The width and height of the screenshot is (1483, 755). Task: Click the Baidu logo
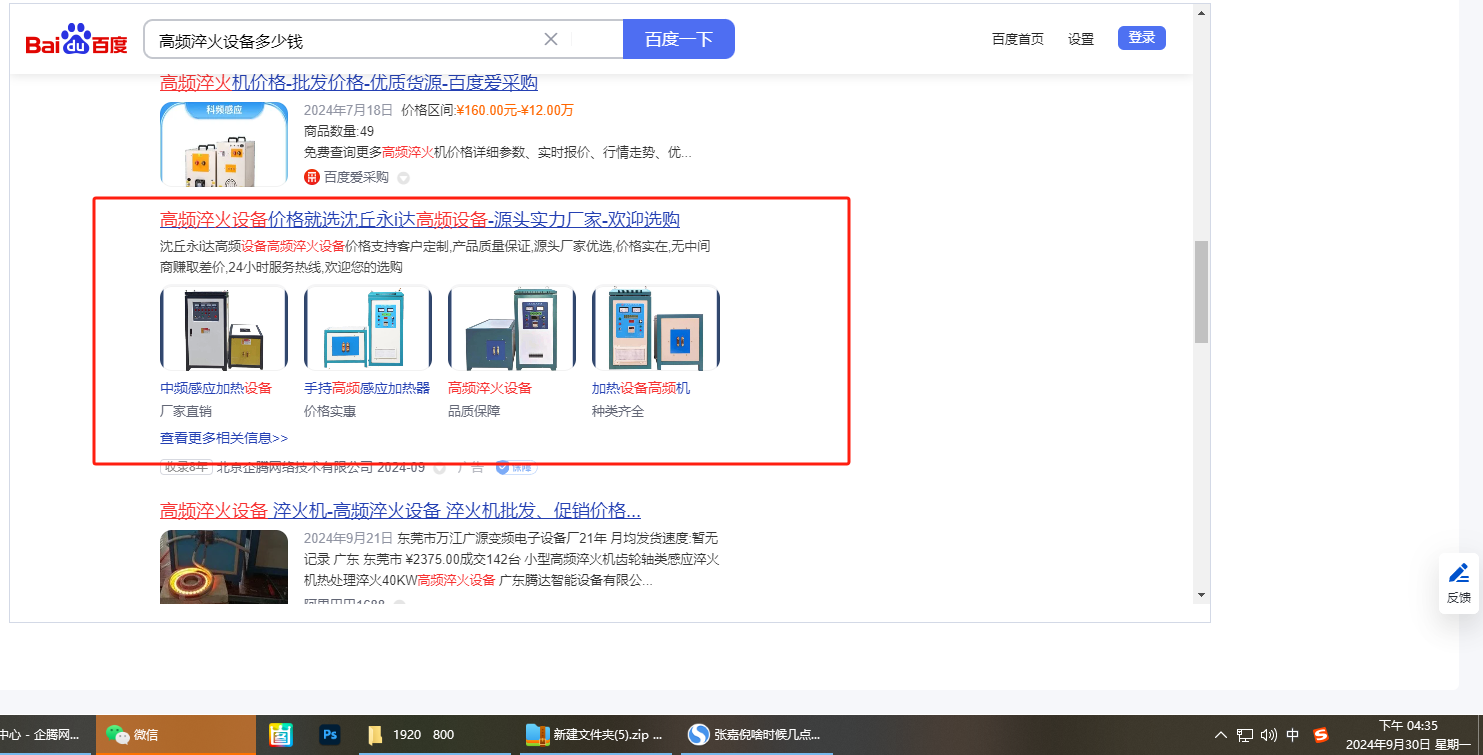coord(77,40)
